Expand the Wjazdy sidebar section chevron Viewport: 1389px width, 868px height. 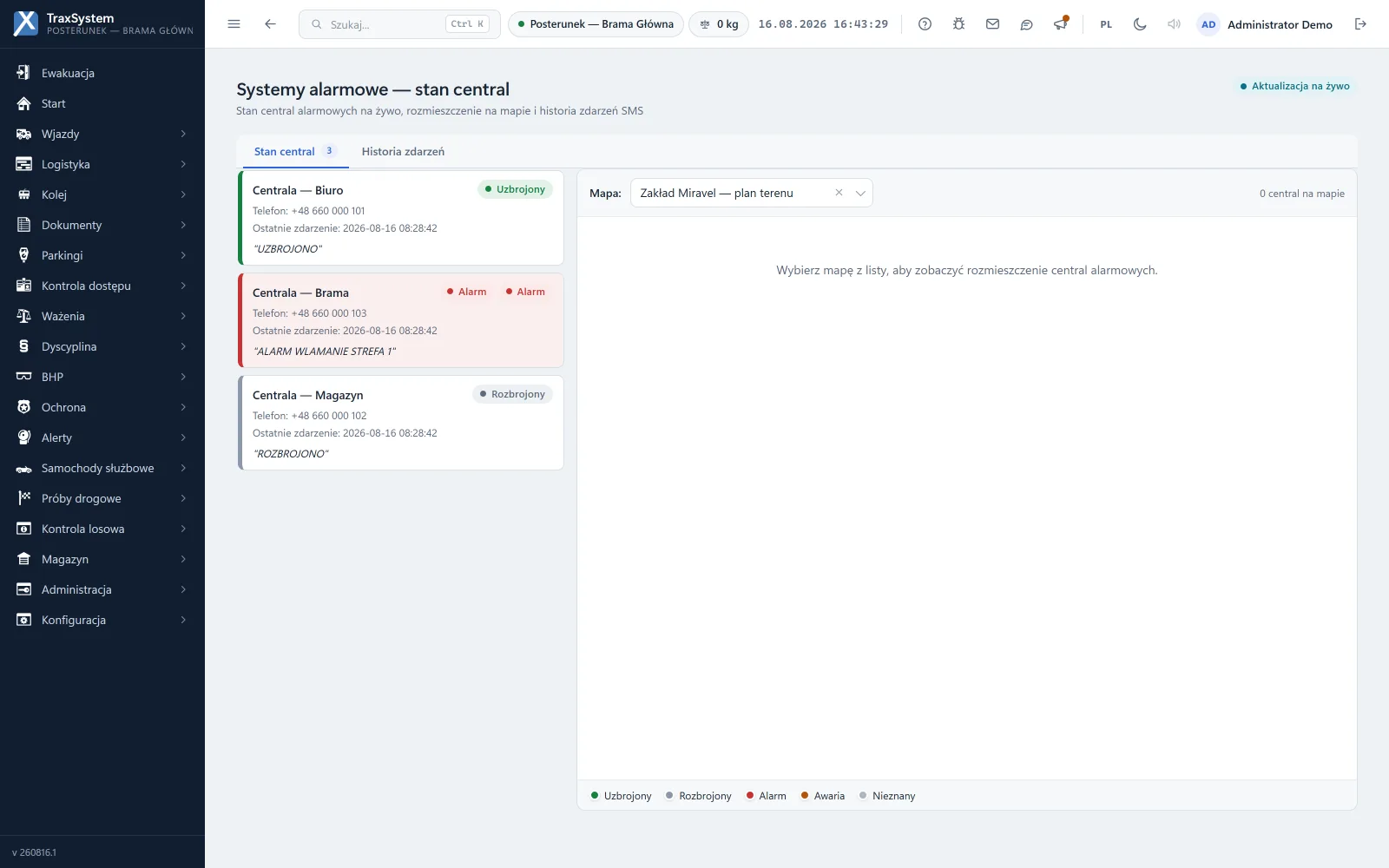pyautogui.click(x=183, y=134)
